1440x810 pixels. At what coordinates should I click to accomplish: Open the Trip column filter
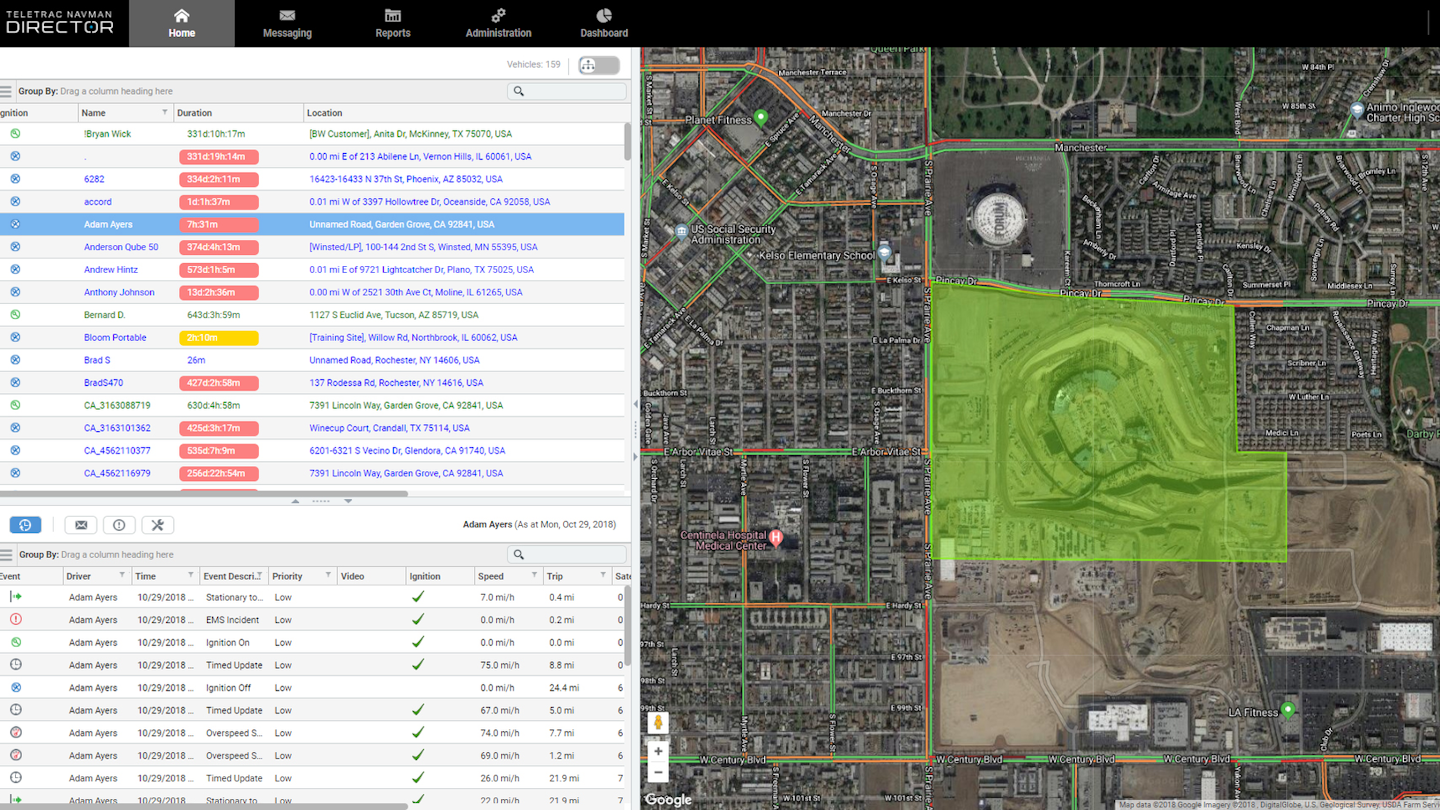pos(603,576)
